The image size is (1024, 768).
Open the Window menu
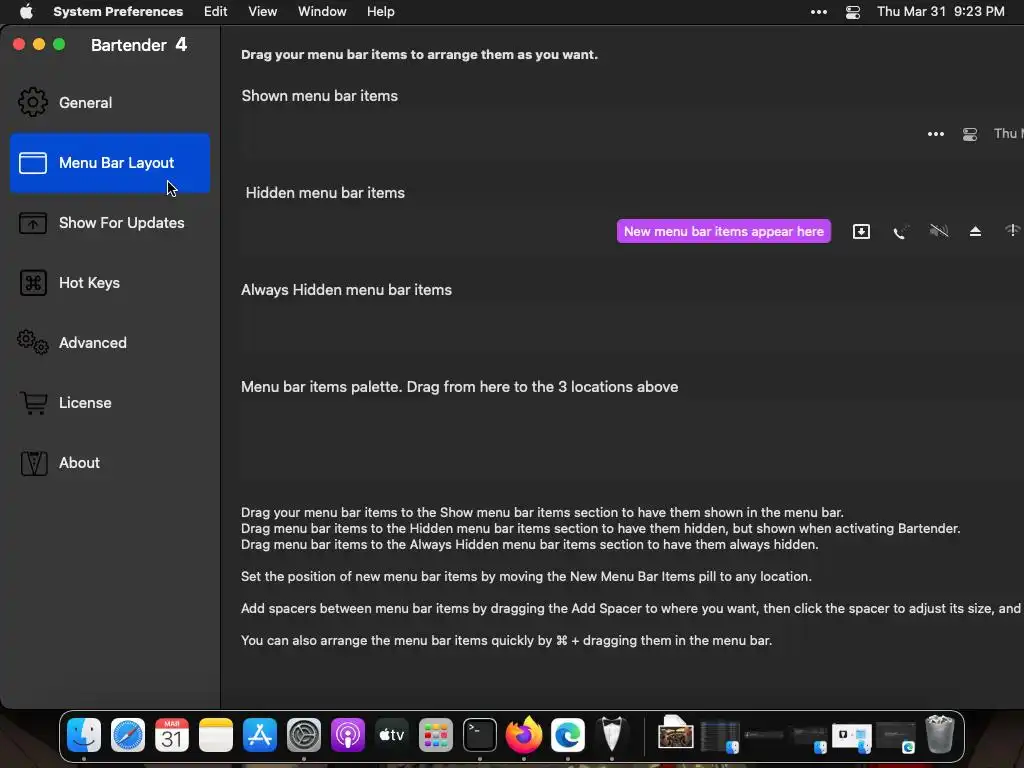pyautogui.click(x=322, y=12)
